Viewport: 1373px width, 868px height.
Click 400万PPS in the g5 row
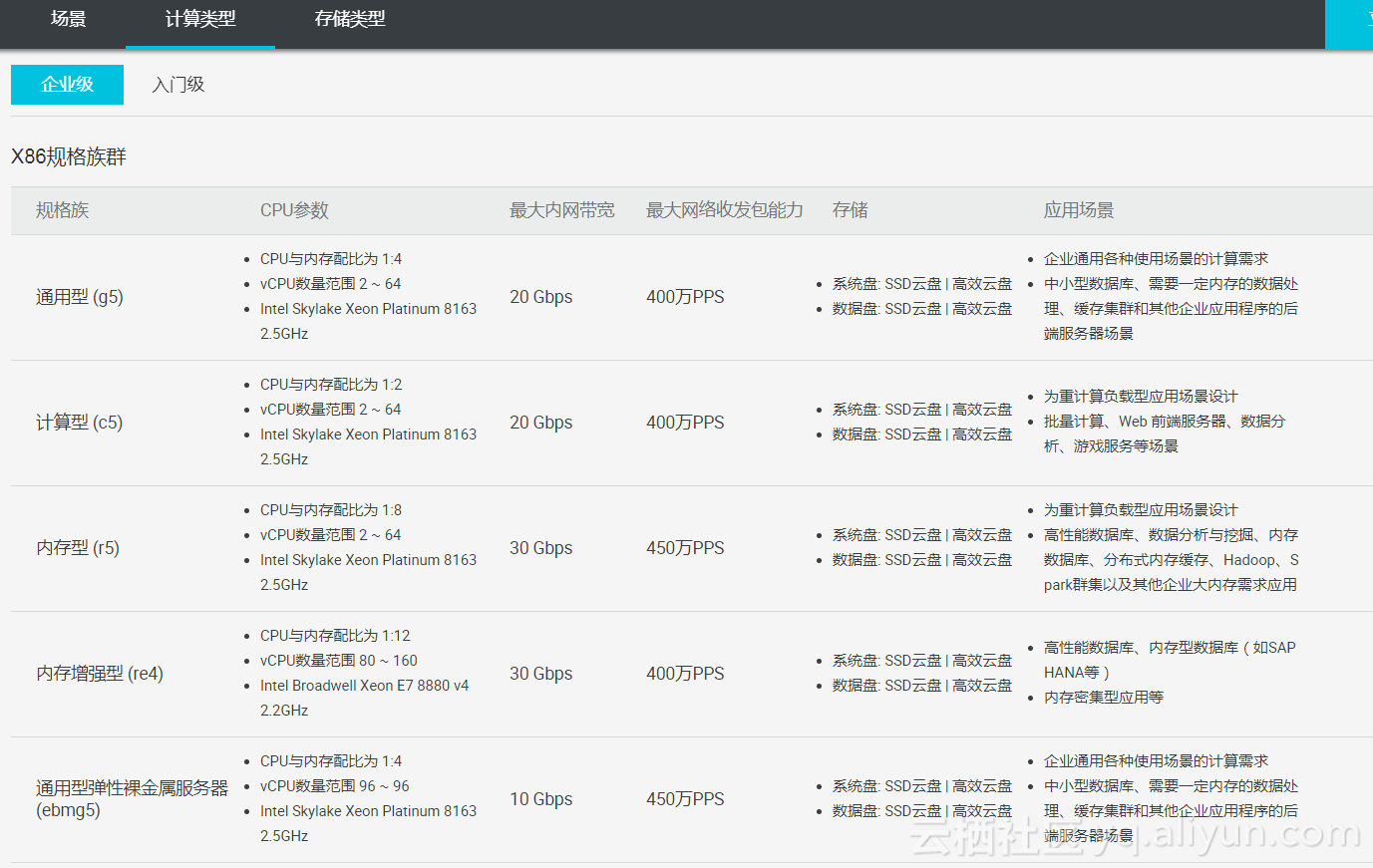click(x=685, y=297)
